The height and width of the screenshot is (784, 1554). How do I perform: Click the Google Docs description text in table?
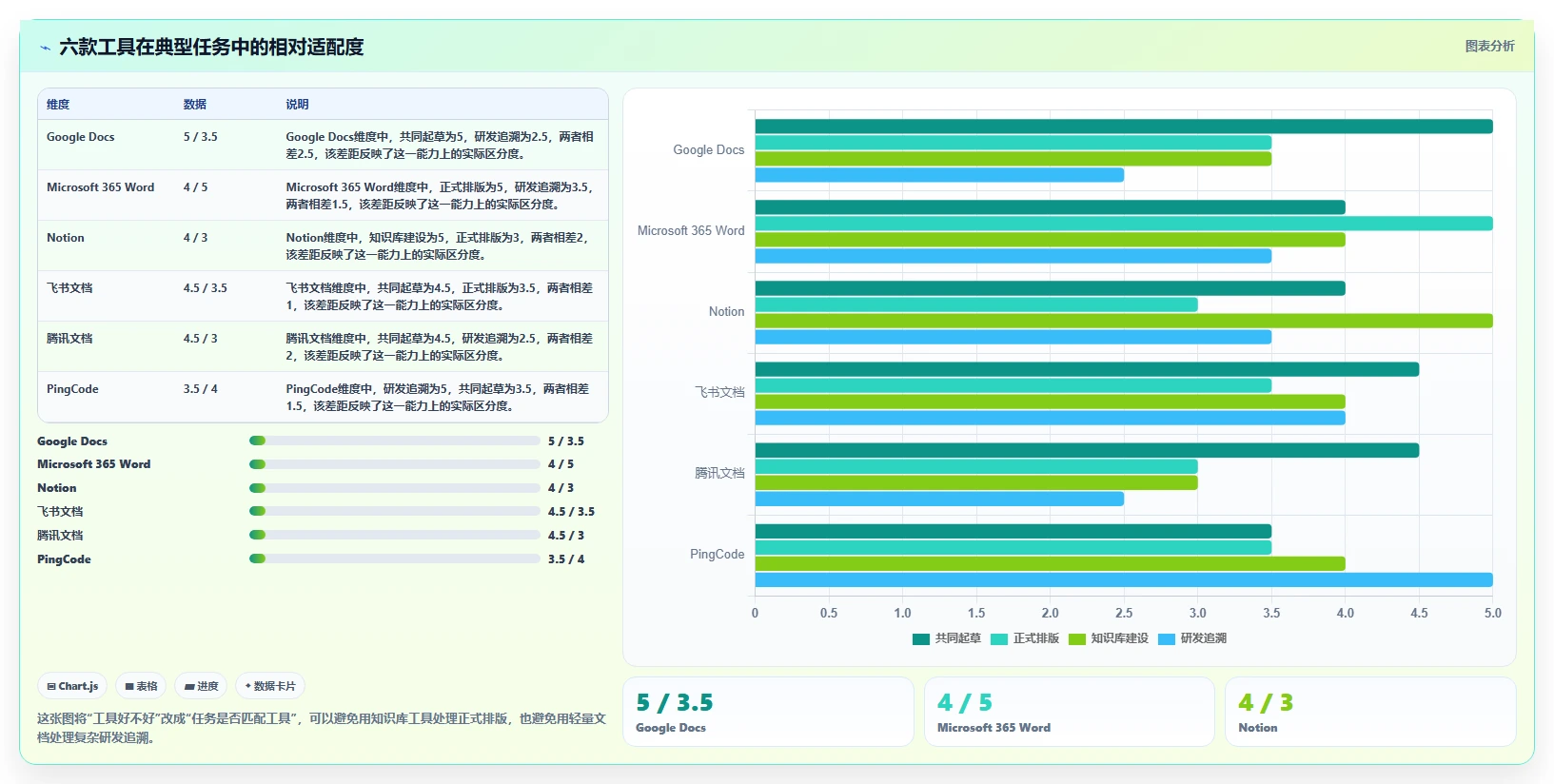click(440, 146)
